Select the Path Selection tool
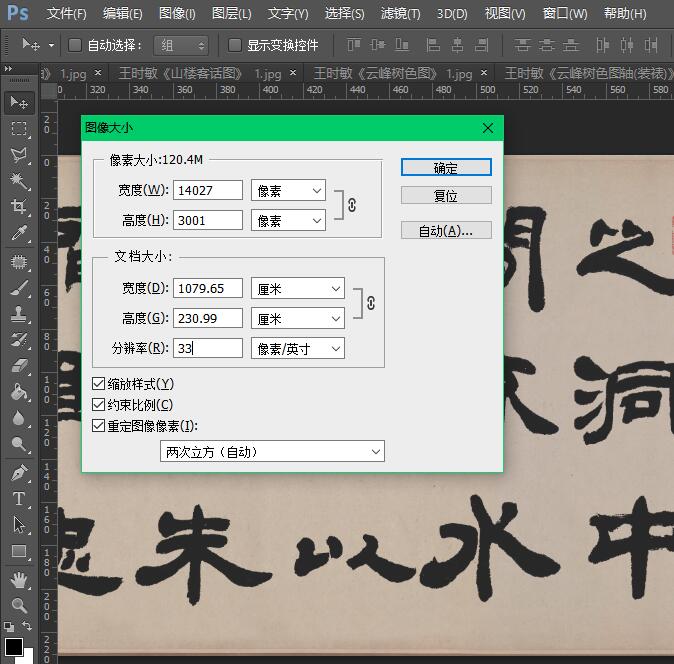This screenshot has width=674, height=664. pos(18,525)
